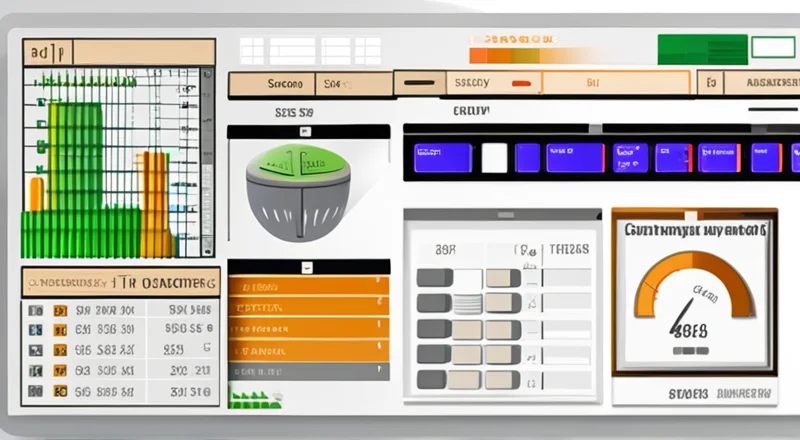Click the white square tile in the purple row
800x440 pixels.
pos(495,158)
